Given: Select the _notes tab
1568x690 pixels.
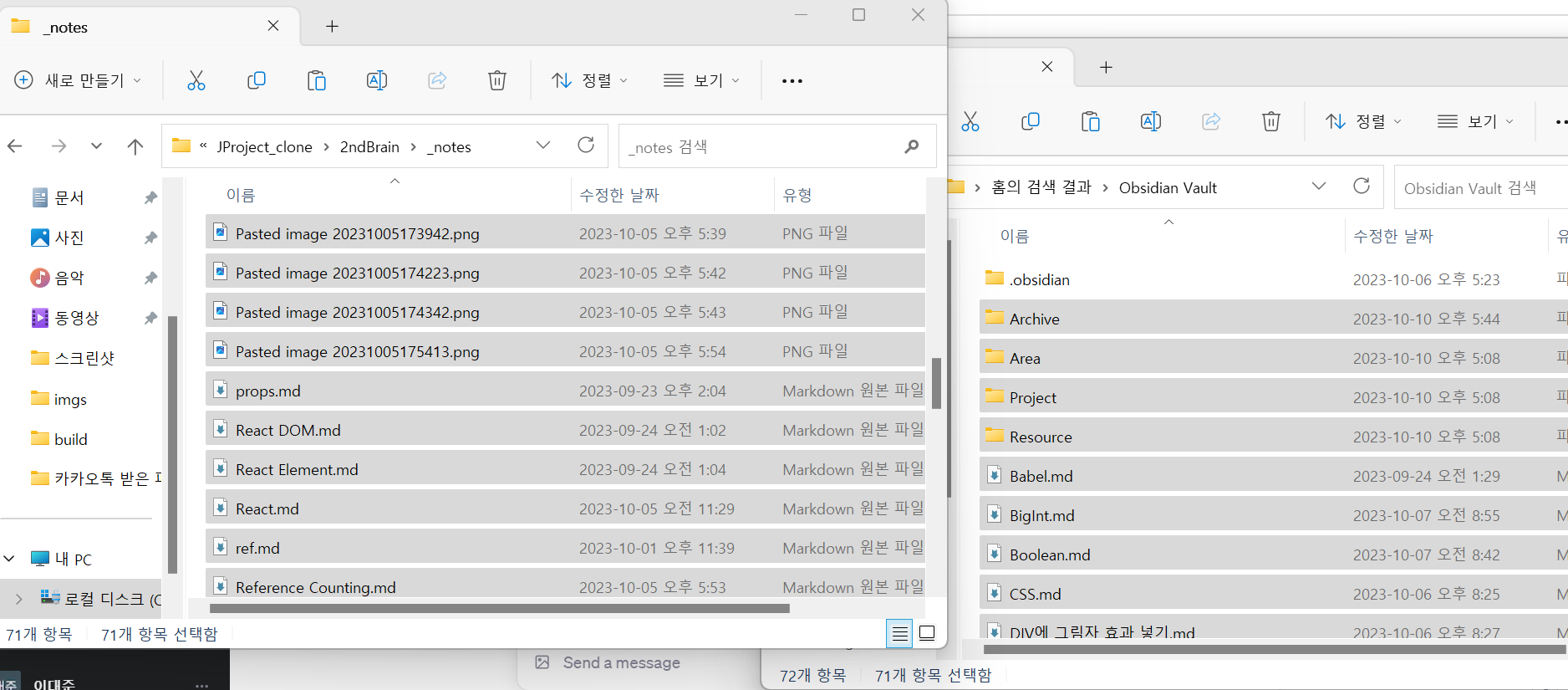Looking at the screenshot, I should 150,27.
